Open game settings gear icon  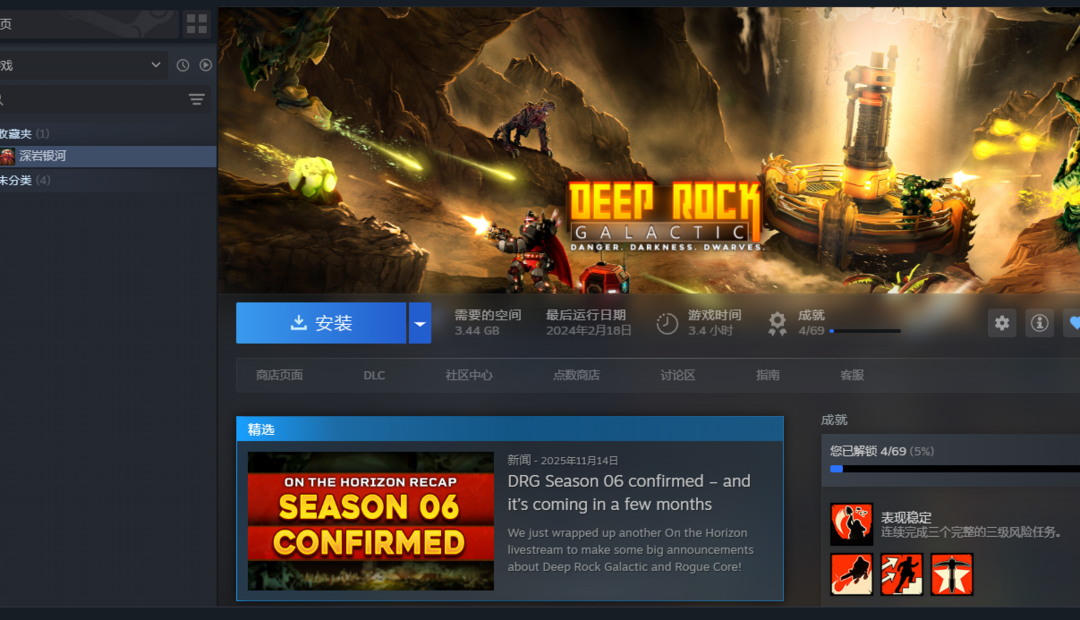coord(1002,323)
